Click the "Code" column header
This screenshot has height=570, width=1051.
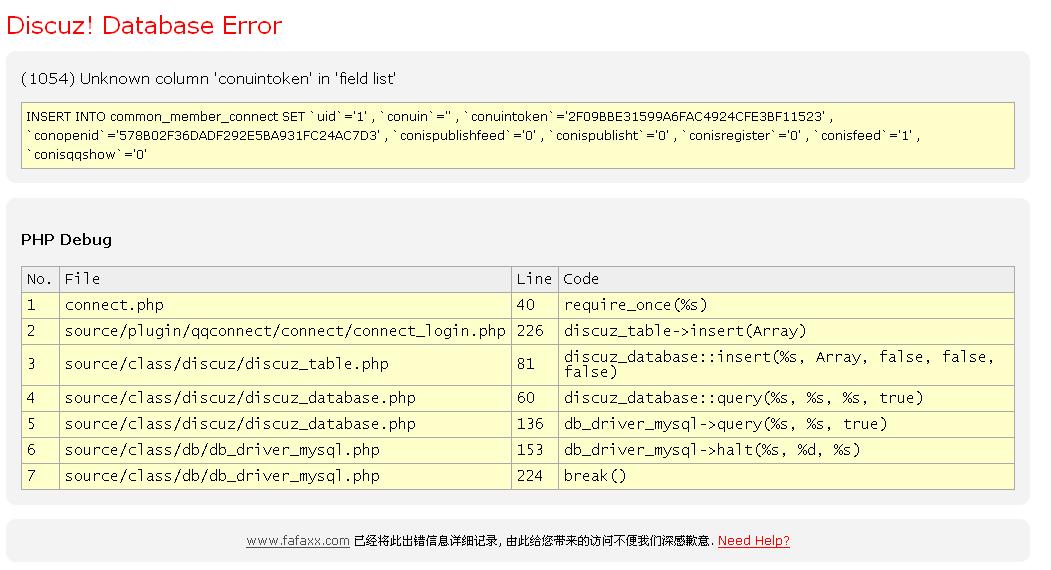(x=581, y=279)
